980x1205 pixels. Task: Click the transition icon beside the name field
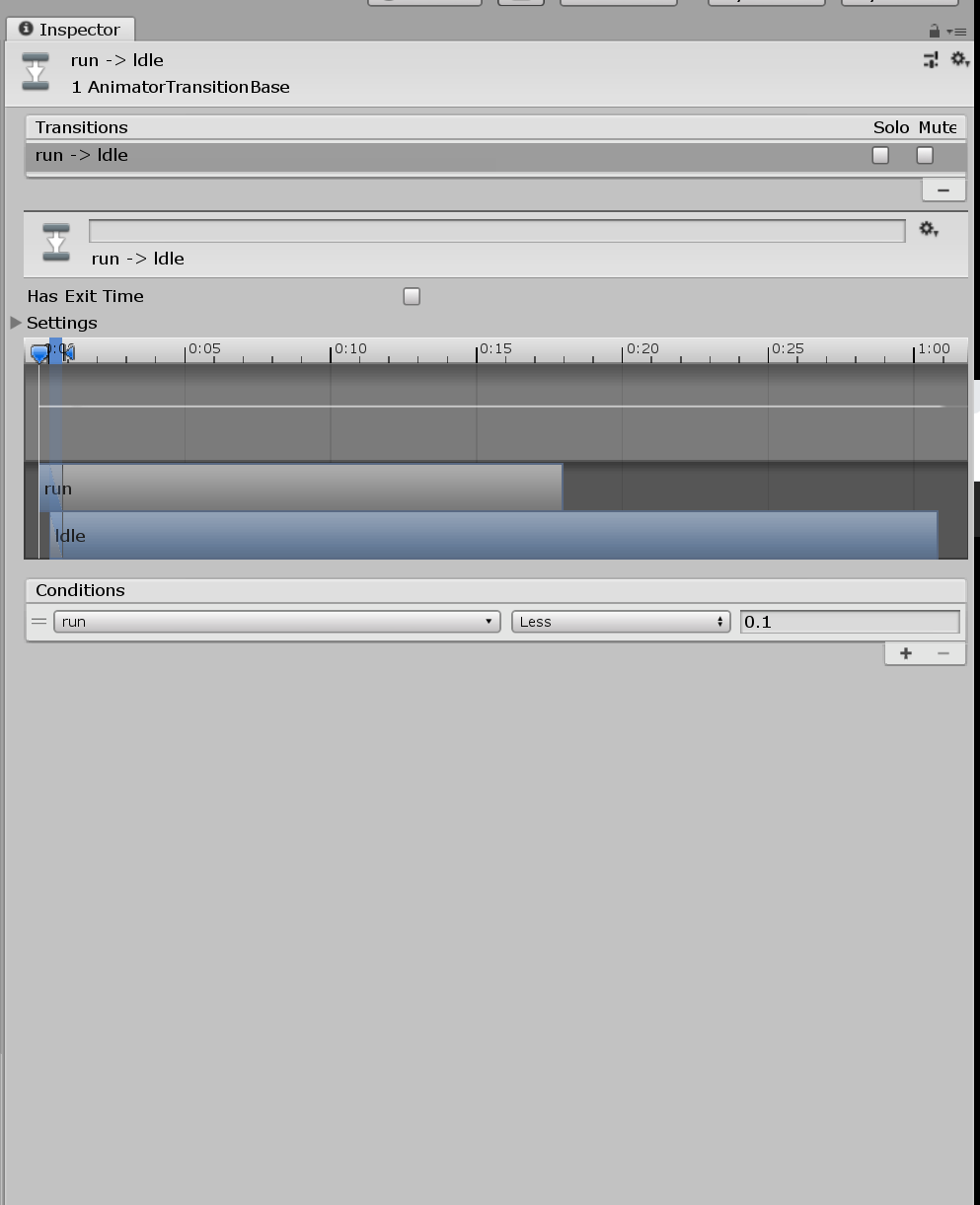(56, 243)
